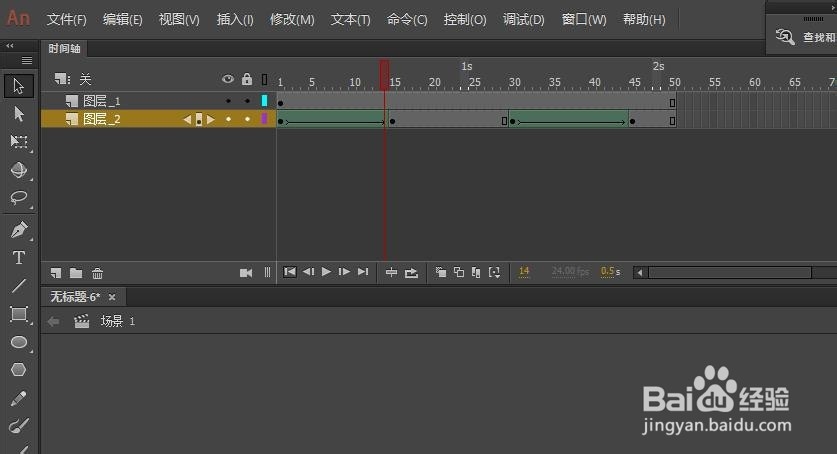Open the 编辑(E) menu
The image size is (837, 454).
coord(123,20)
